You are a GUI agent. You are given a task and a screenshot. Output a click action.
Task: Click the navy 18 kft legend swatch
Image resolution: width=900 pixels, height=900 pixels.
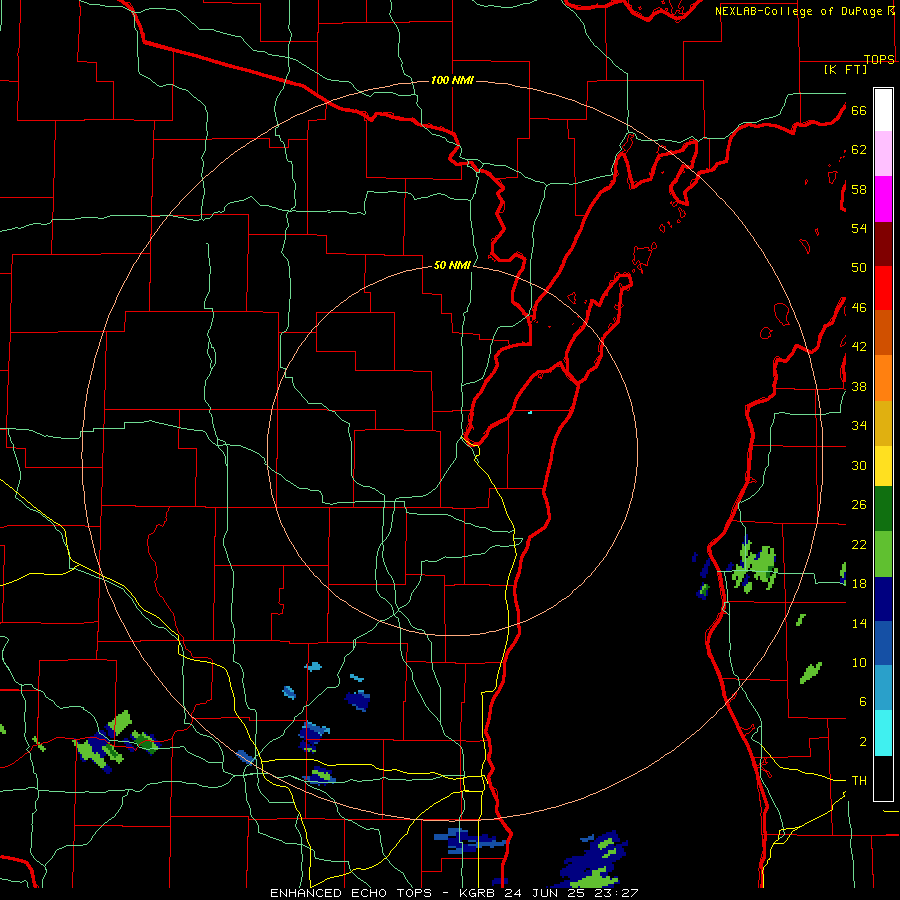point(883,599)
